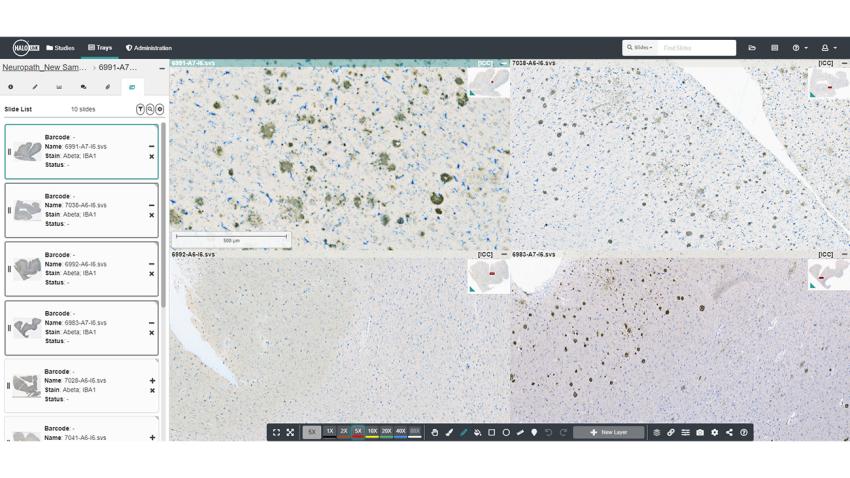Choose the ellipse annotation tool
850x478 pixels.
506,433
